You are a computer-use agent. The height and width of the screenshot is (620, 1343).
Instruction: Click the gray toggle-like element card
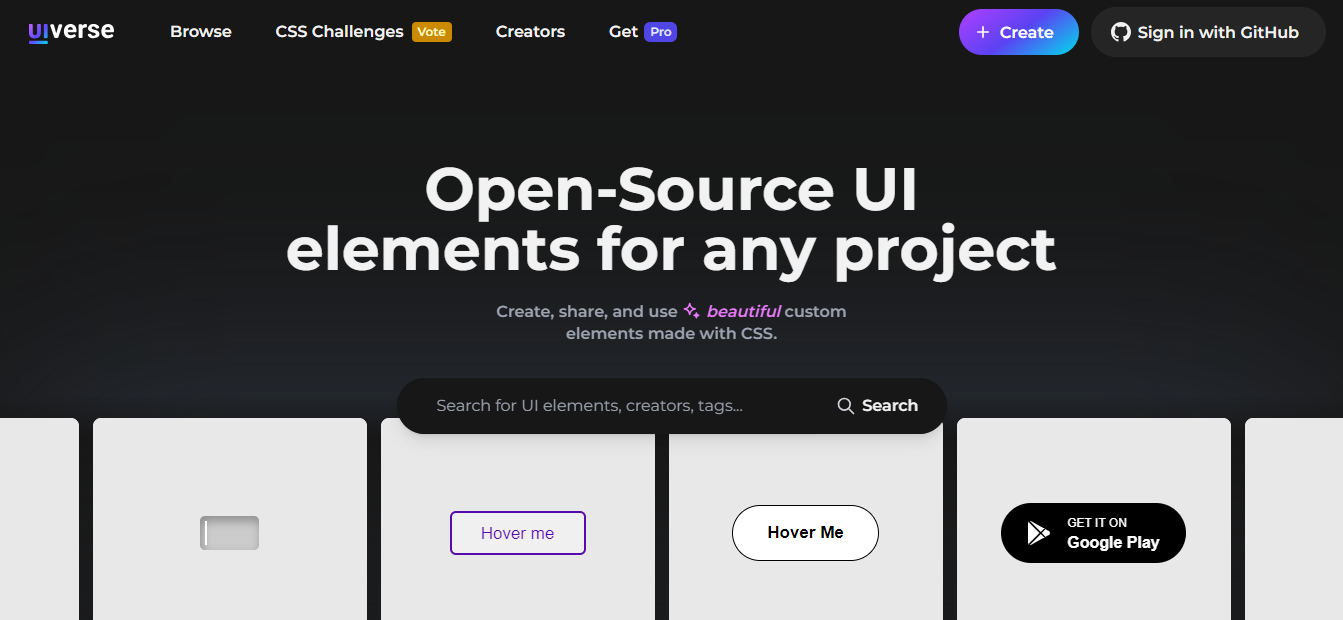[x=230, y=533]
